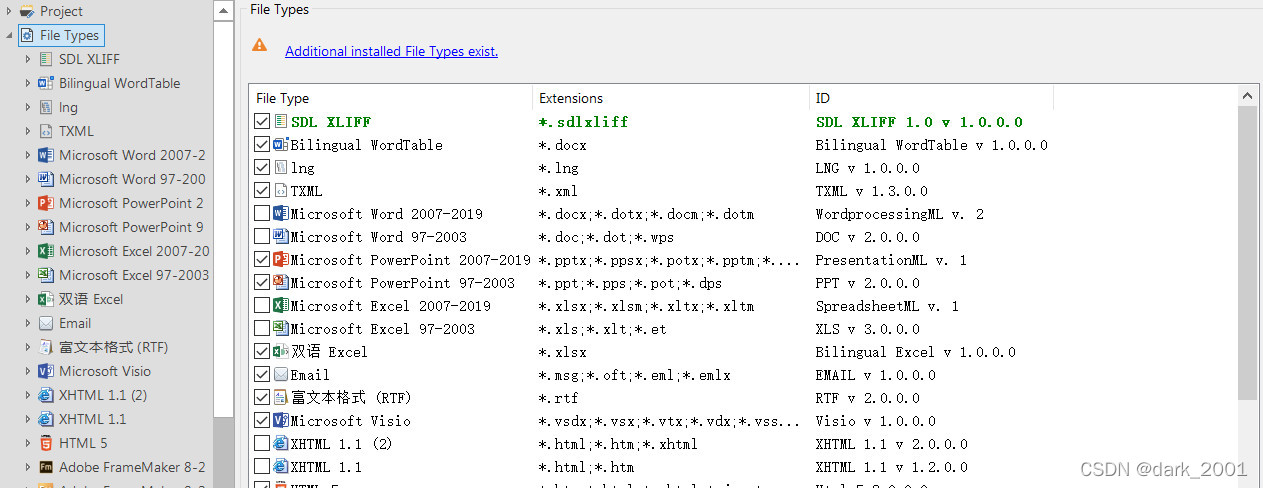The image size is (1263, 488).
Task: Click the SDL XLIFF icon in the table row
Action: click(x=280, y=122)
